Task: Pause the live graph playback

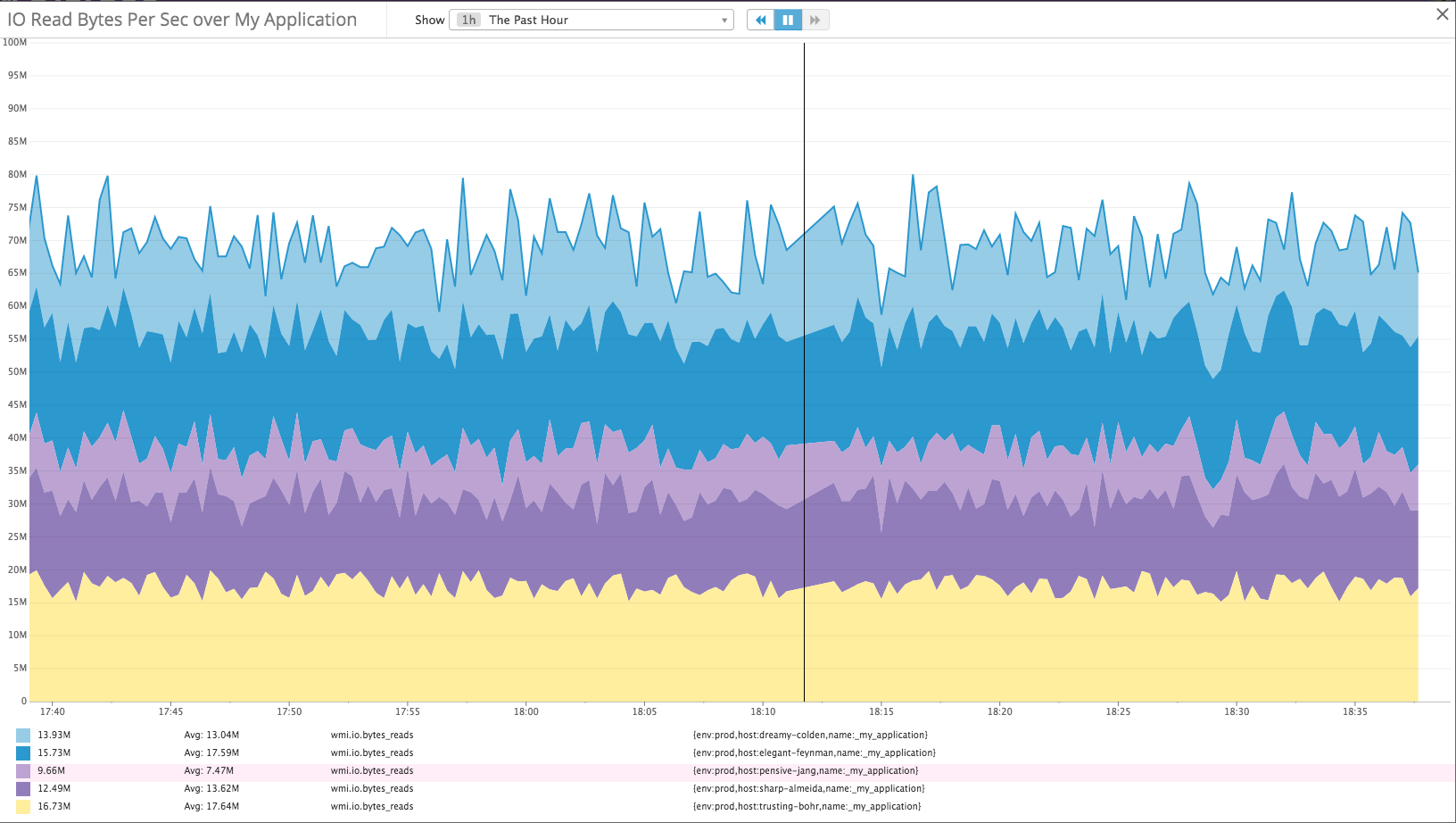Action: (787, 19)
